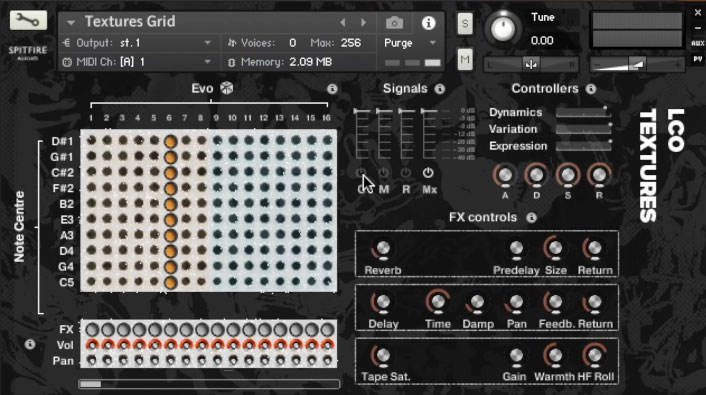This screenshot has height=395, width=706.
Task: Open the wrench instrument options
Action: click(28, 20)
